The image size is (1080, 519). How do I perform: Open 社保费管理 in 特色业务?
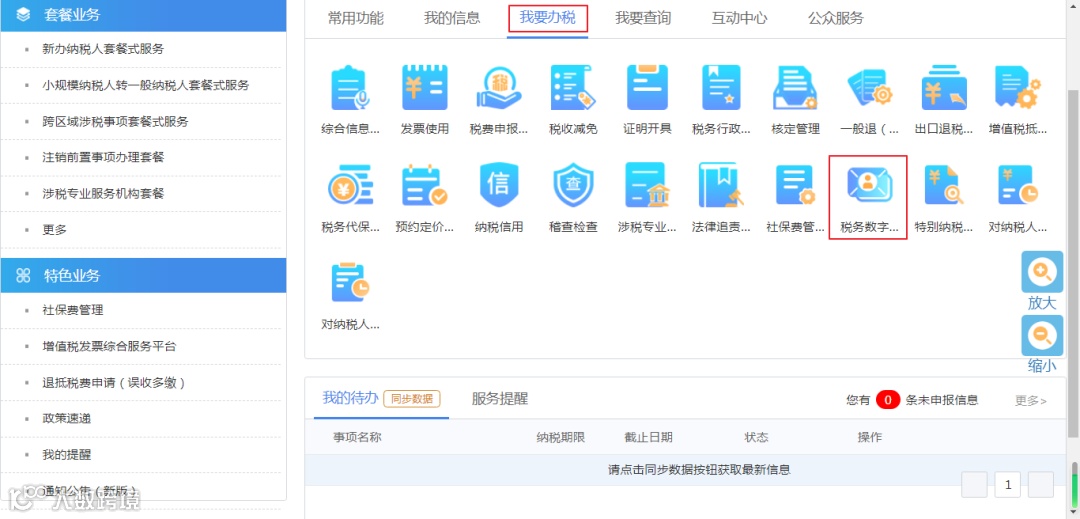73,310
